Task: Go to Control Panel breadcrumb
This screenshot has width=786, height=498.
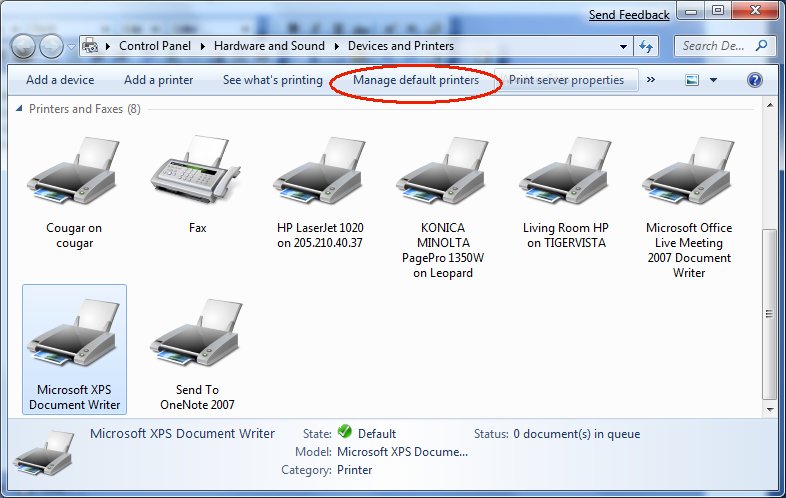Action: 155,46
